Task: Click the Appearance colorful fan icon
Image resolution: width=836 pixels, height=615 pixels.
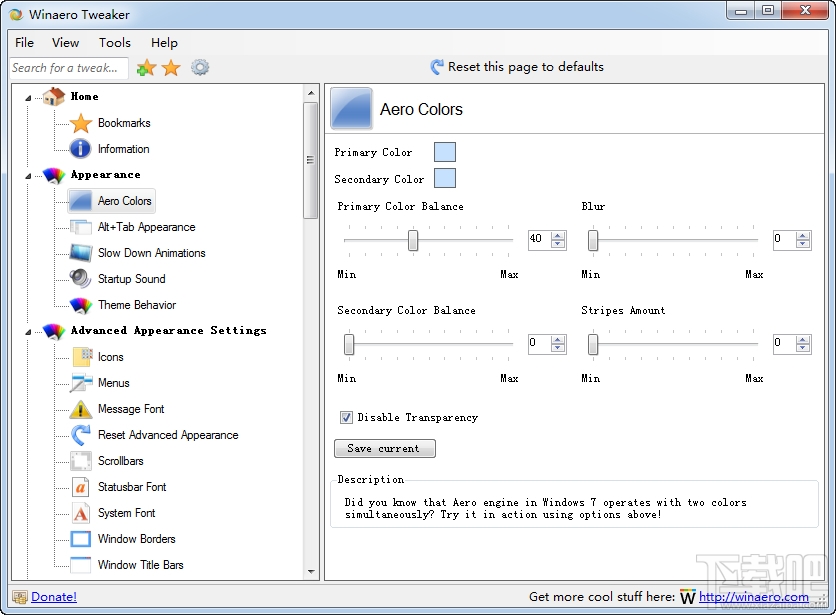Action: (x=54, y=175)
